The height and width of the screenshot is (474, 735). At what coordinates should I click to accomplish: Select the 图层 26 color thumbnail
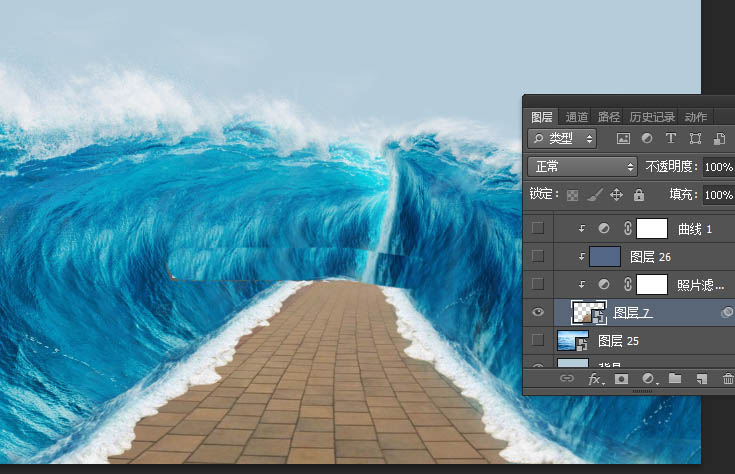point(605,256)
